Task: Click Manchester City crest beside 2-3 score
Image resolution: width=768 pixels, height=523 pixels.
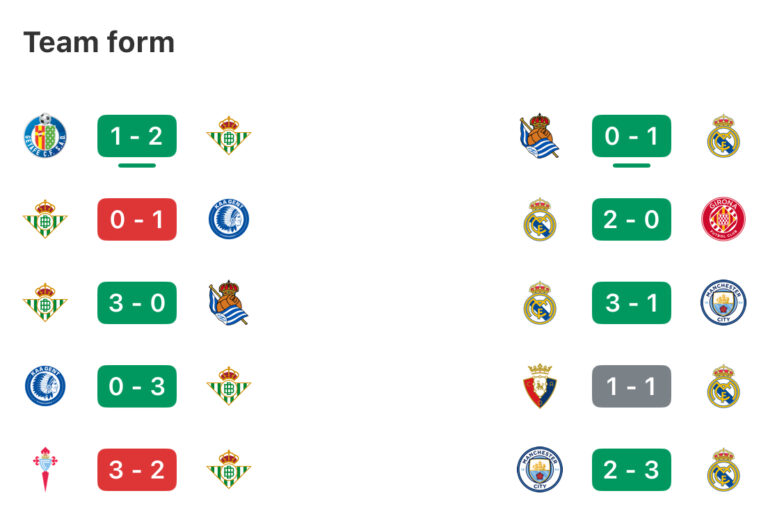Action: click(x=539, y=470)
